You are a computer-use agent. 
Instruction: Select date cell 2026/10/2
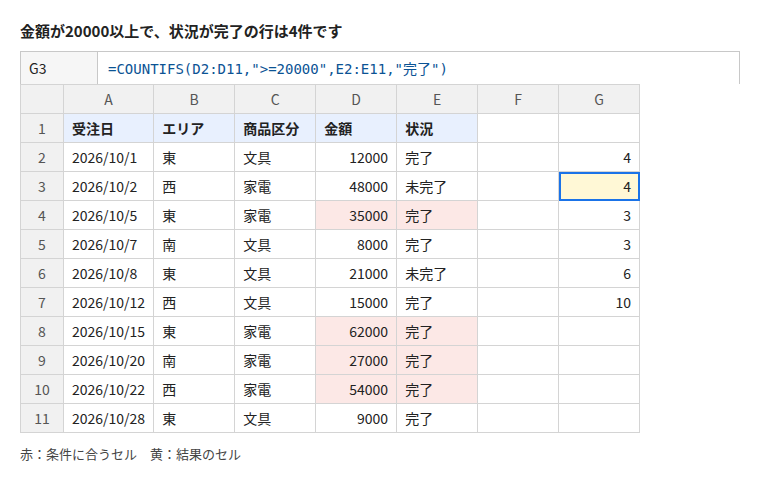pyautogui.click(x=109, y=187)
